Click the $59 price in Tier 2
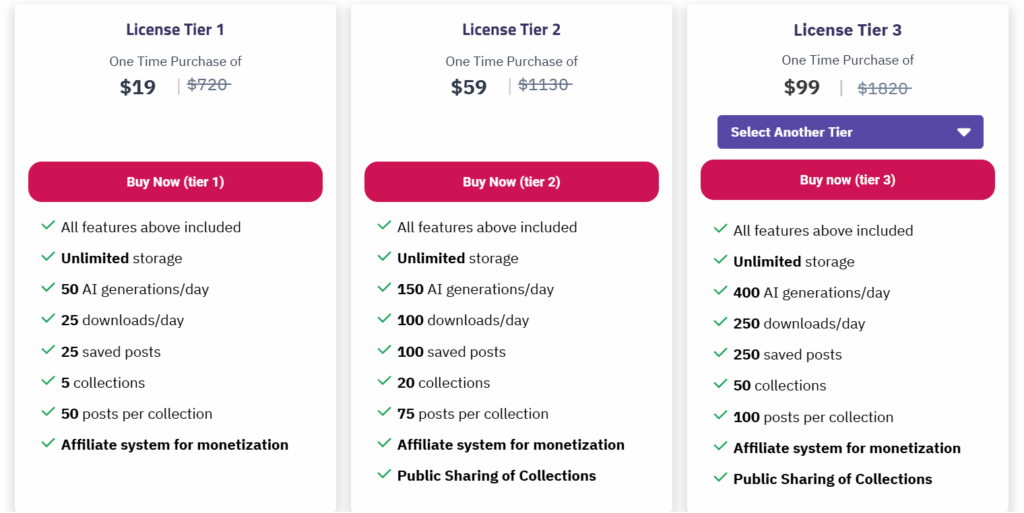Viewport: 1024px width, 513px height. (469, 87)
